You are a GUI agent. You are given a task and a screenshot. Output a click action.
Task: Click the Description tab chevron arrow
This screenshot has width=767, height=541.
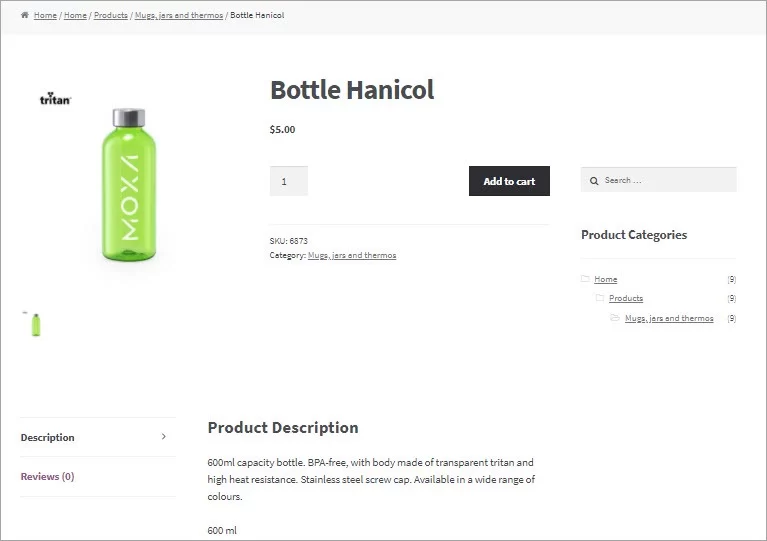[x=164, y=437]
